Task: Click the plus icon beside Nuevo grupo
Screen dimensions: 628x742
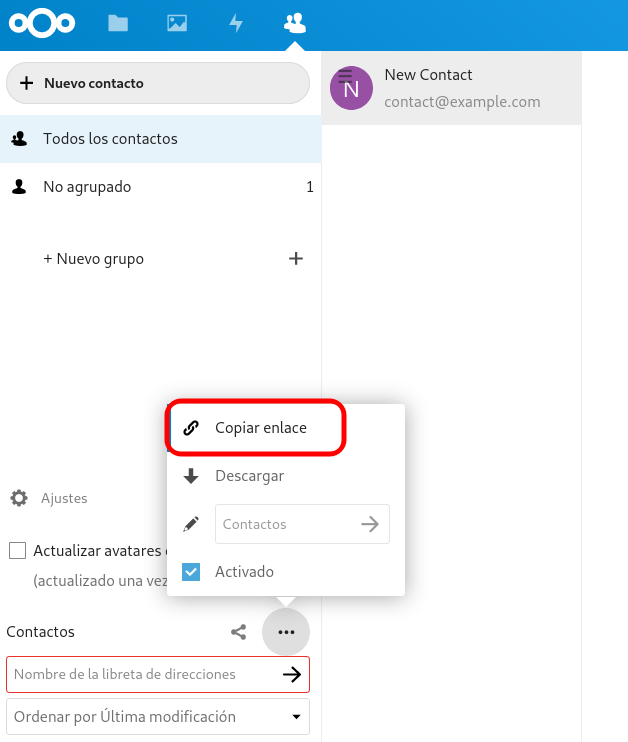Action: click(296, 258)
